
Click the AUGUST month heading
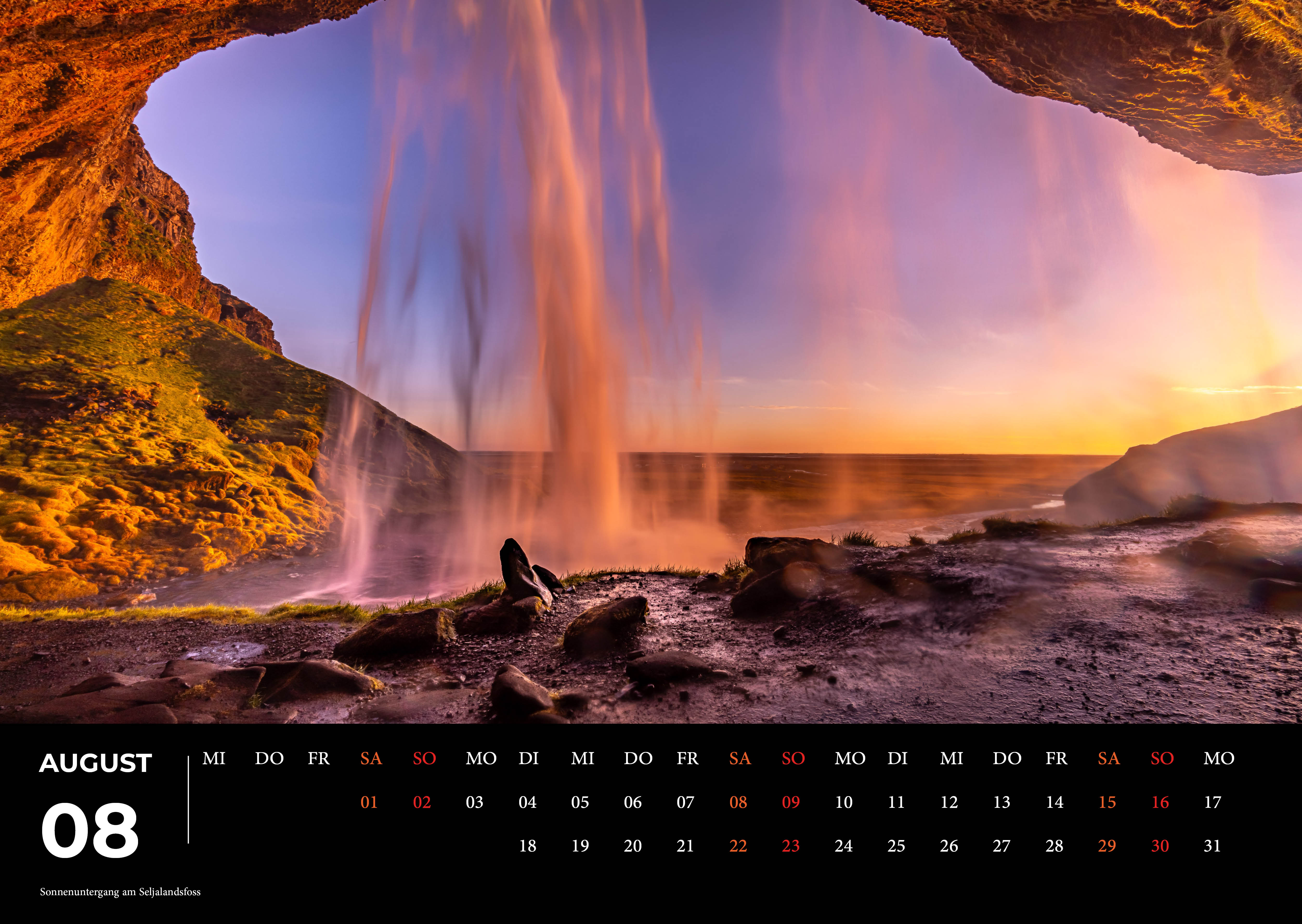tap(96, 763)
